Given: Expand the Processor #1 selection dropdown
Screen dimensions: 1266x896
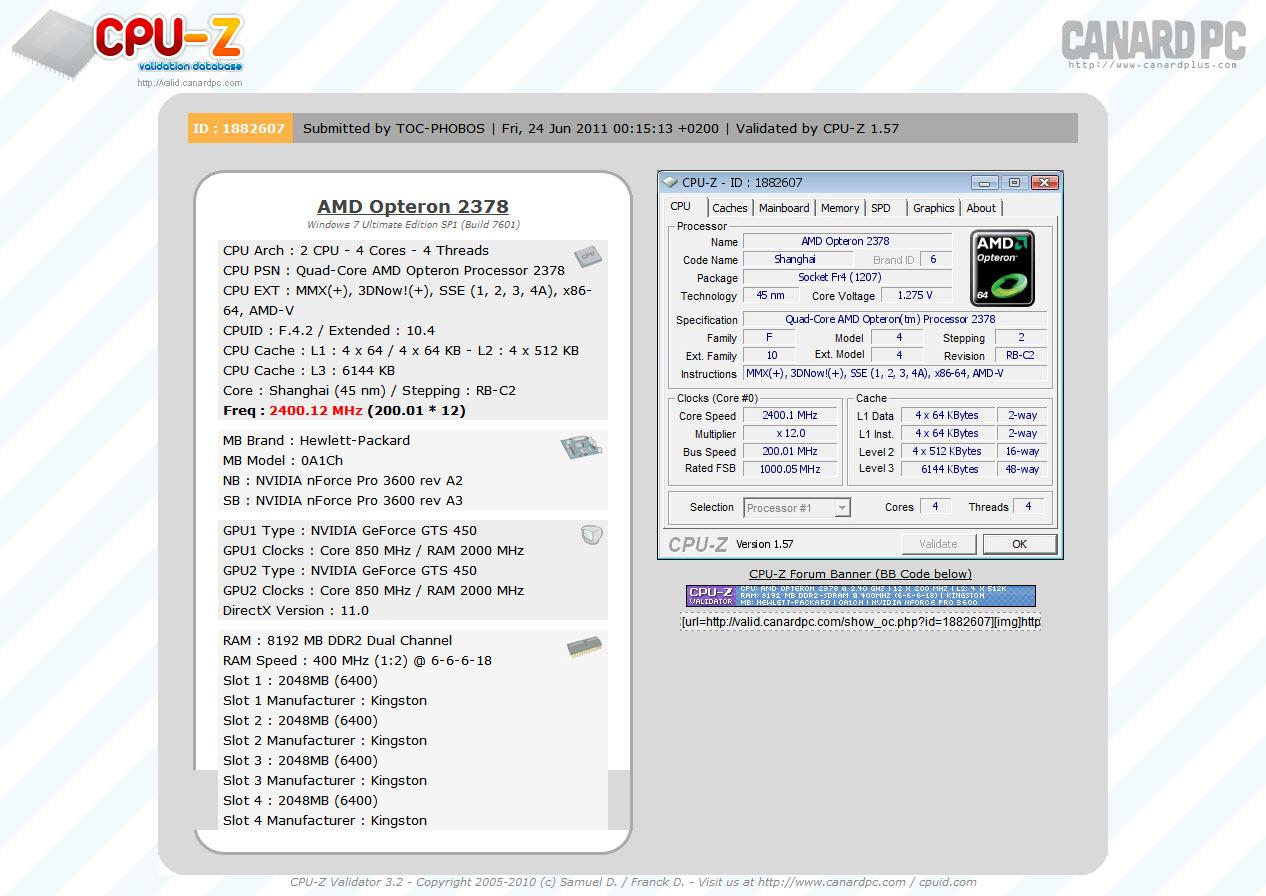Looking at the screenshot, I should point(842,508).
